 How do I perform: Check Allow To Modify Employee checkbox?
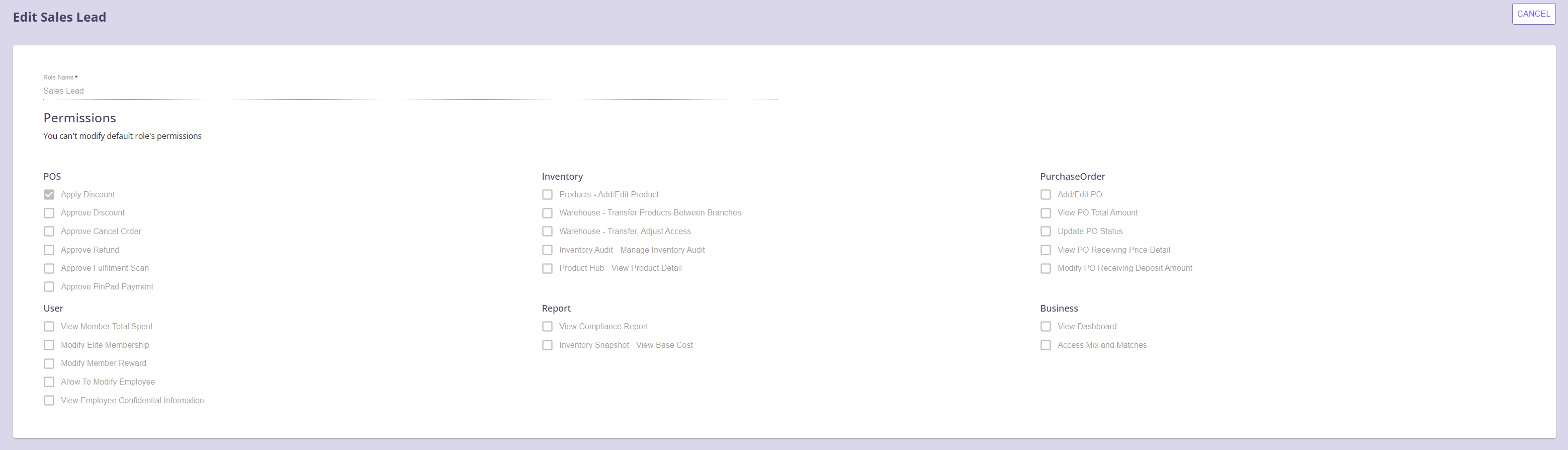click(49, 382)
